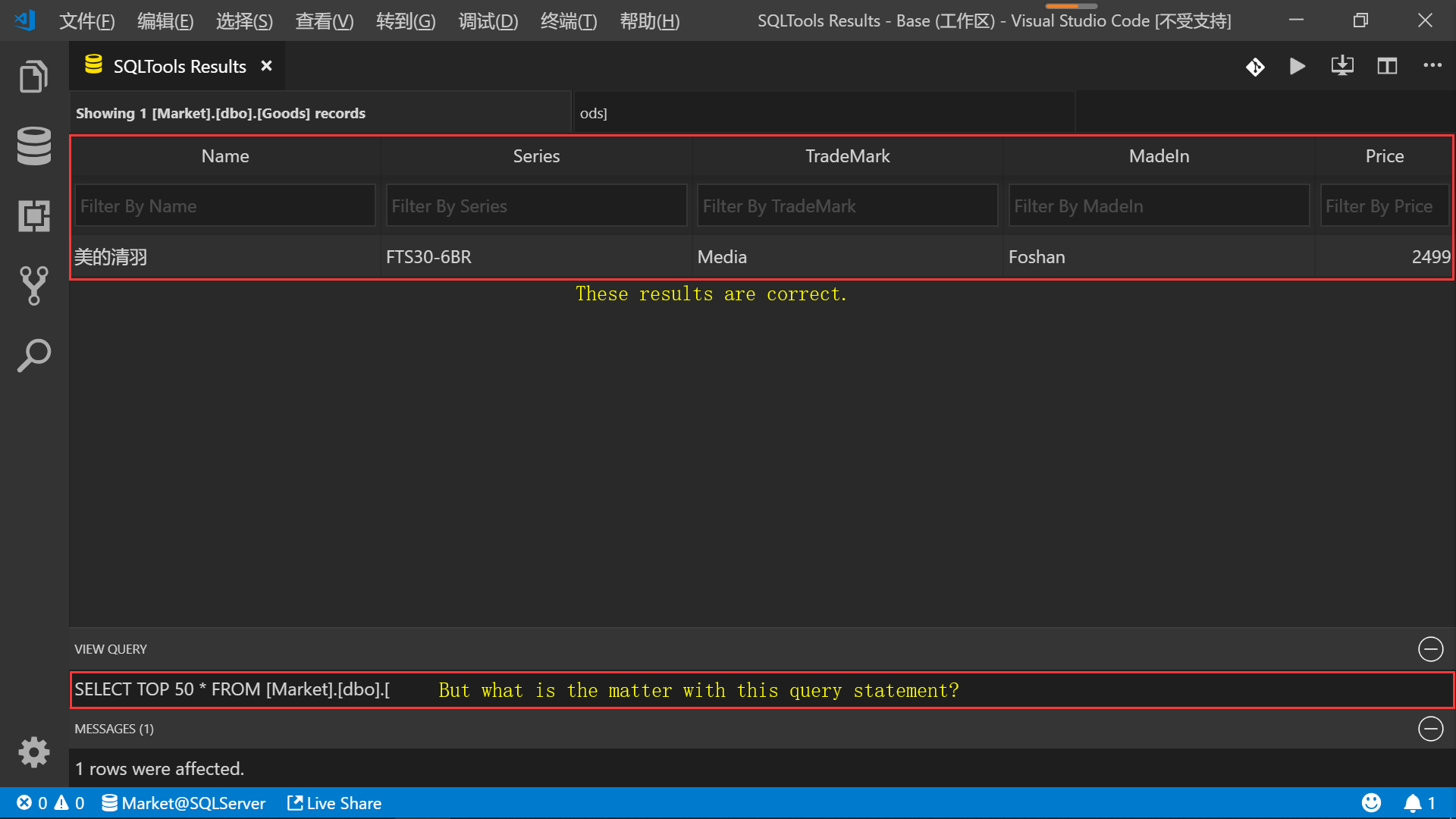Open errors and warnings in status bar
The width and height of the screenshot is (1456, 819).
pos(50,803)
